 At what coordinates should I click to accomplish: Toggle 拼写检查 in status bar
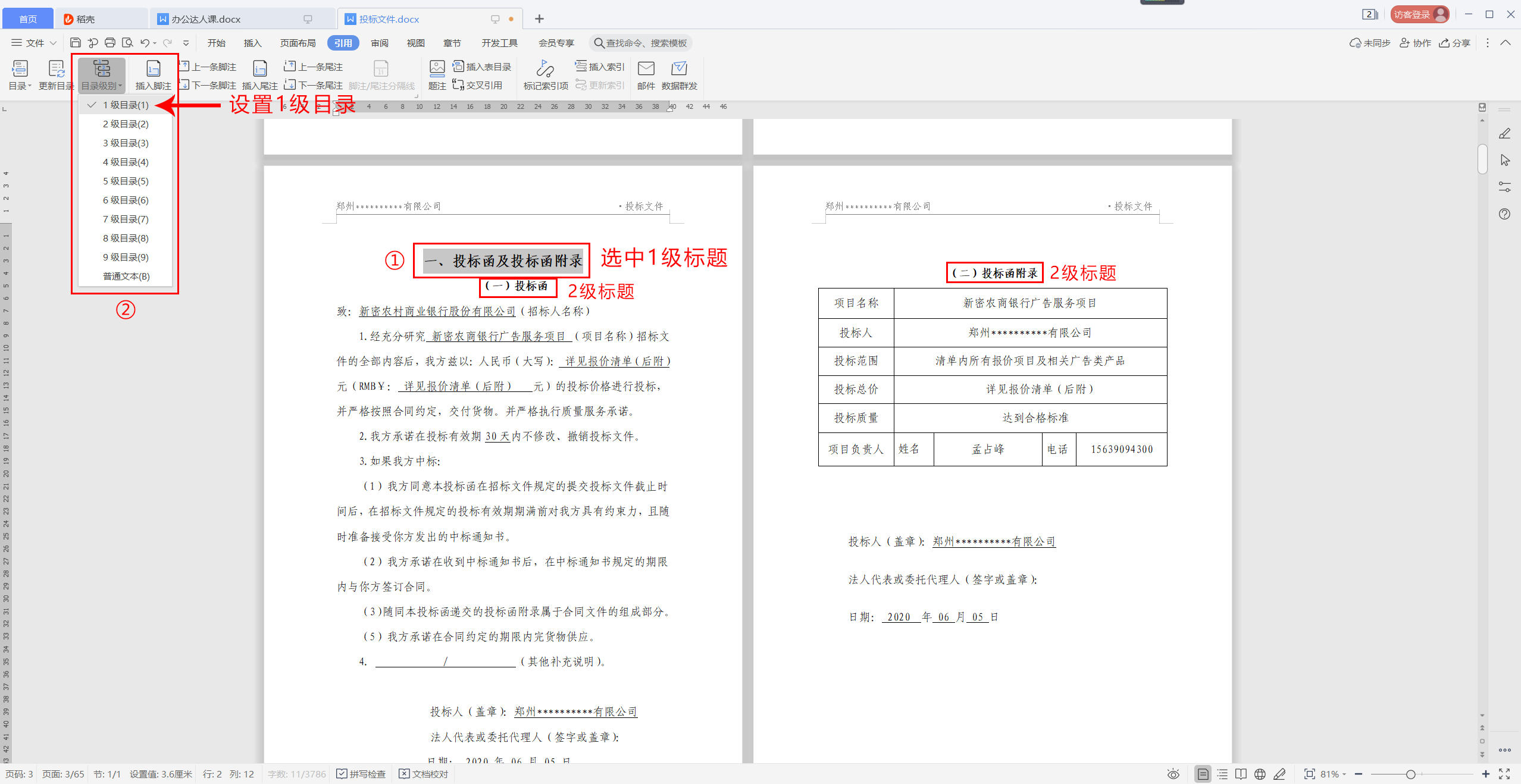point(361,774)
